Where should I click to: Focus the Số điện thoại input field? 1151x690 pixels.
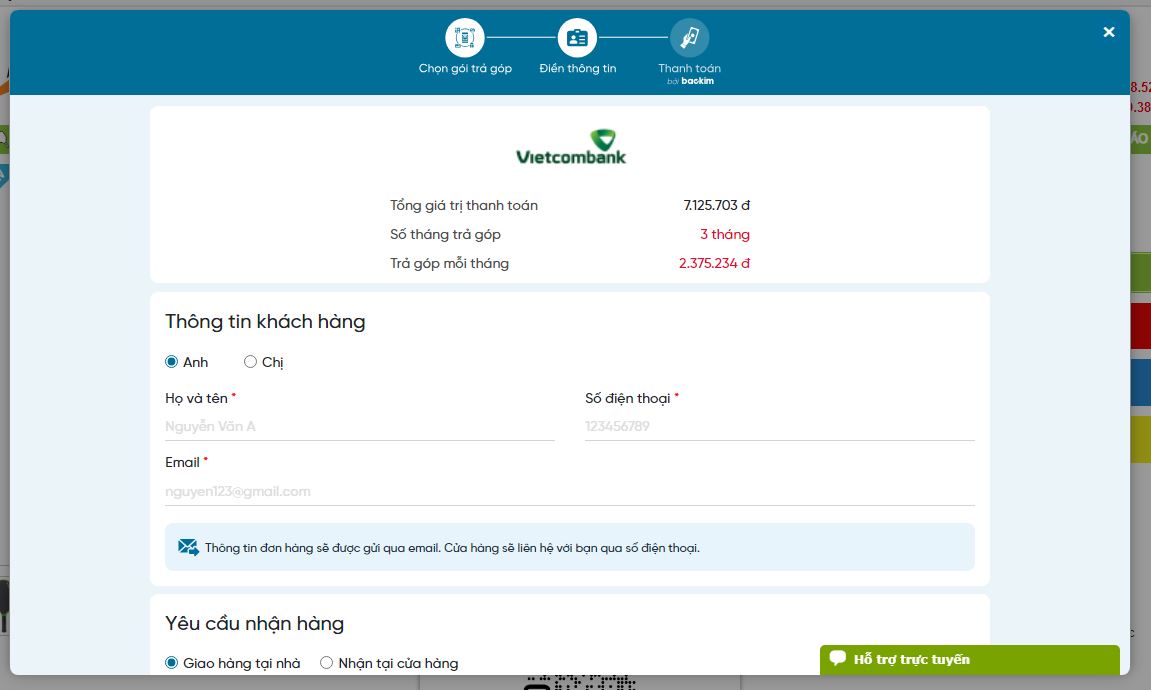tap(780, 426)
